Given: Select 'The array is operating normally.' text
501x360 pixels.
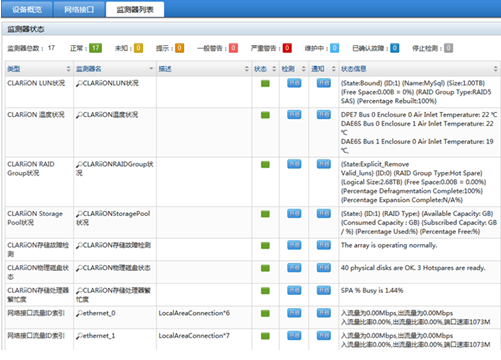Looking at the screenshot, I should [x=389, y=245].
